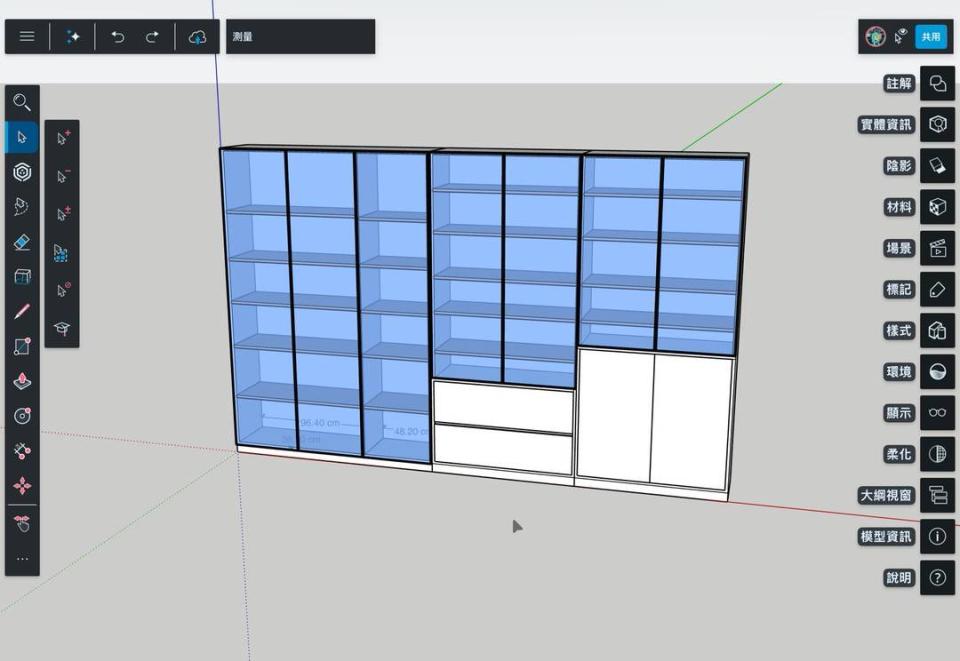The height and width of the screenshot is (661, 960).
Task: Redo the last undone action
Action: coord(152,37)
